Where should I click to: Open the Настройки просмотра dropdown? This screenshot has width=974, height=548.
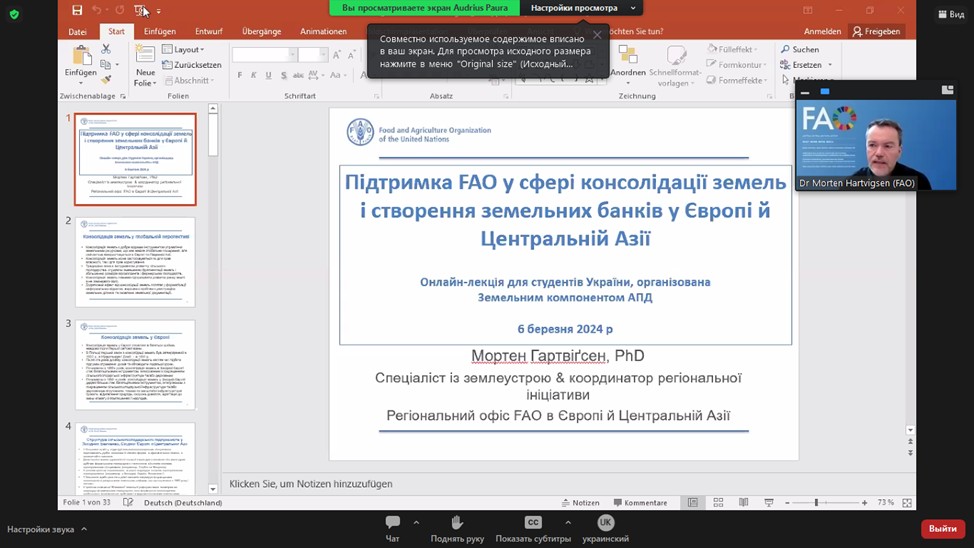(581, 8)
